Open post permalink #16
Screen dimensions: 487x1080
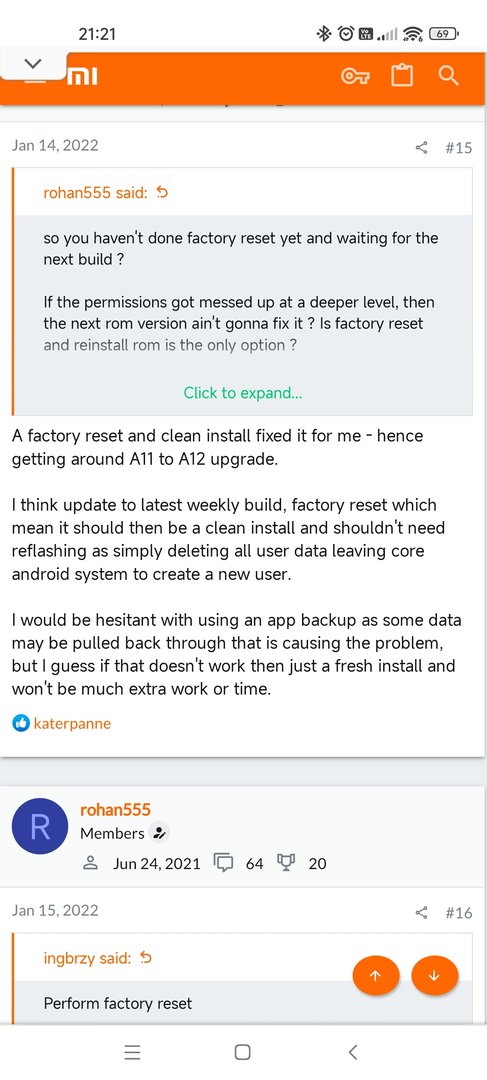[x=459, y=913]
